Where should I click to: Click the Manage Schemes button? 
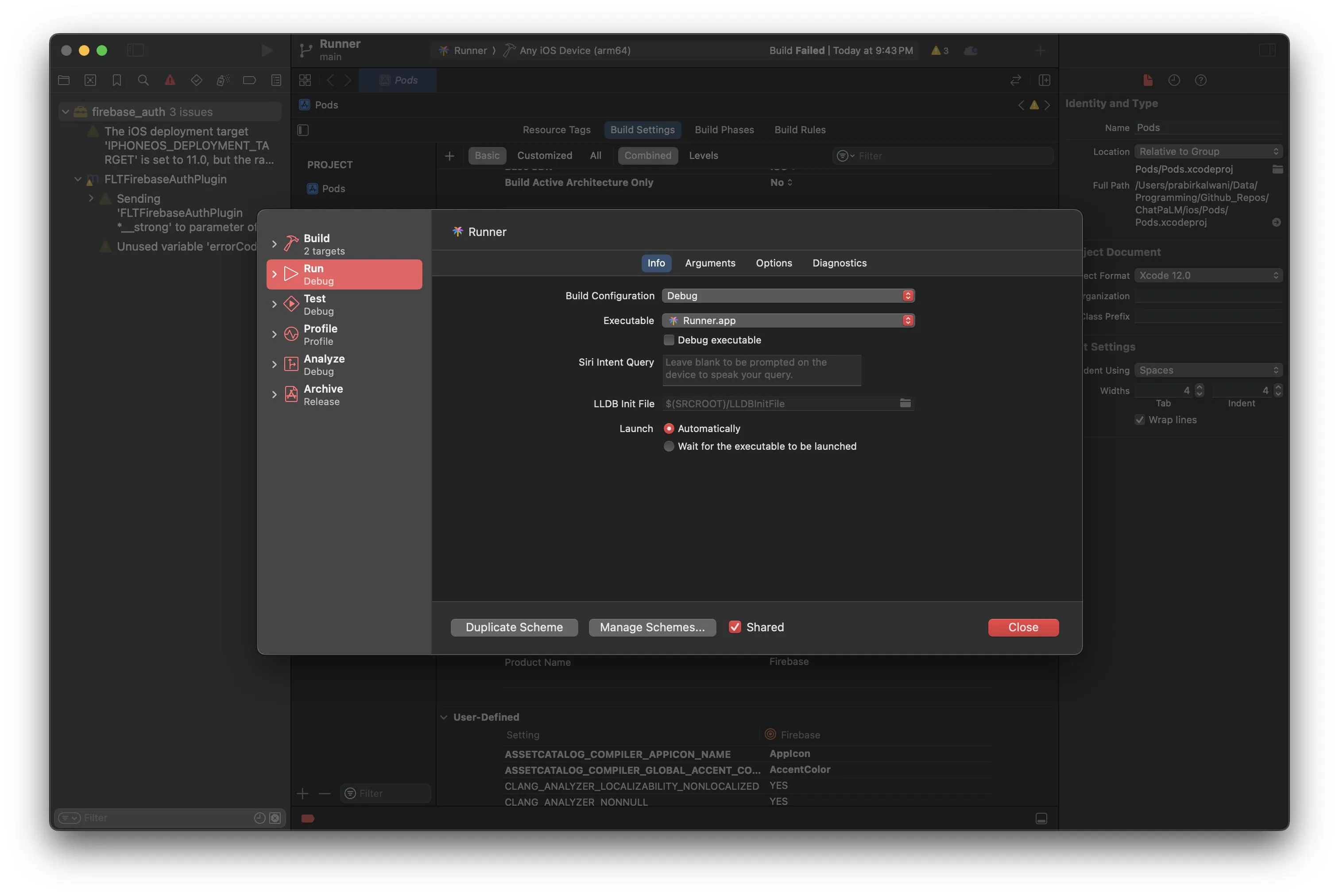pos(651,627)
